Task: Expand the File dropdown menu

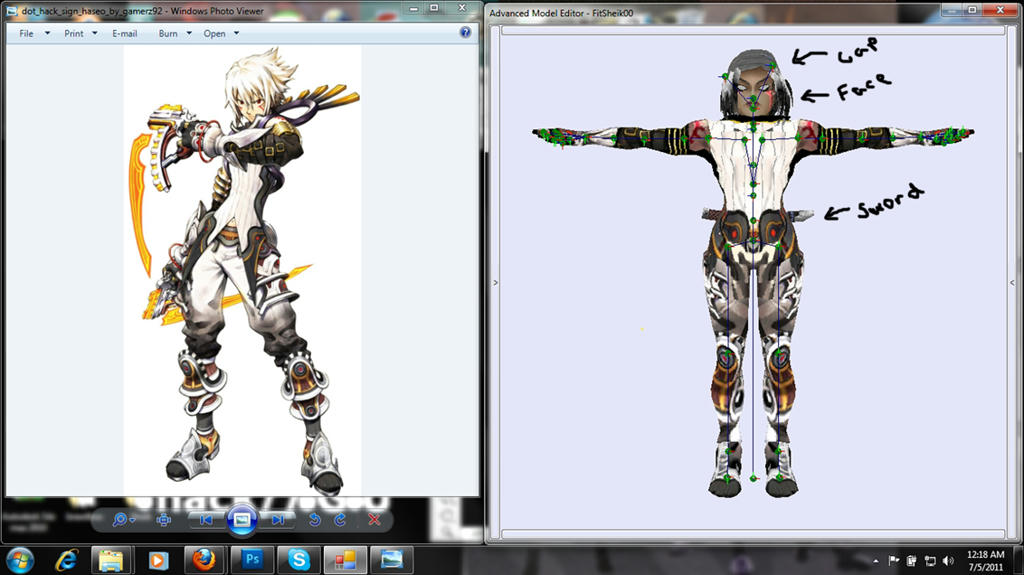Action: pos(33,33)
